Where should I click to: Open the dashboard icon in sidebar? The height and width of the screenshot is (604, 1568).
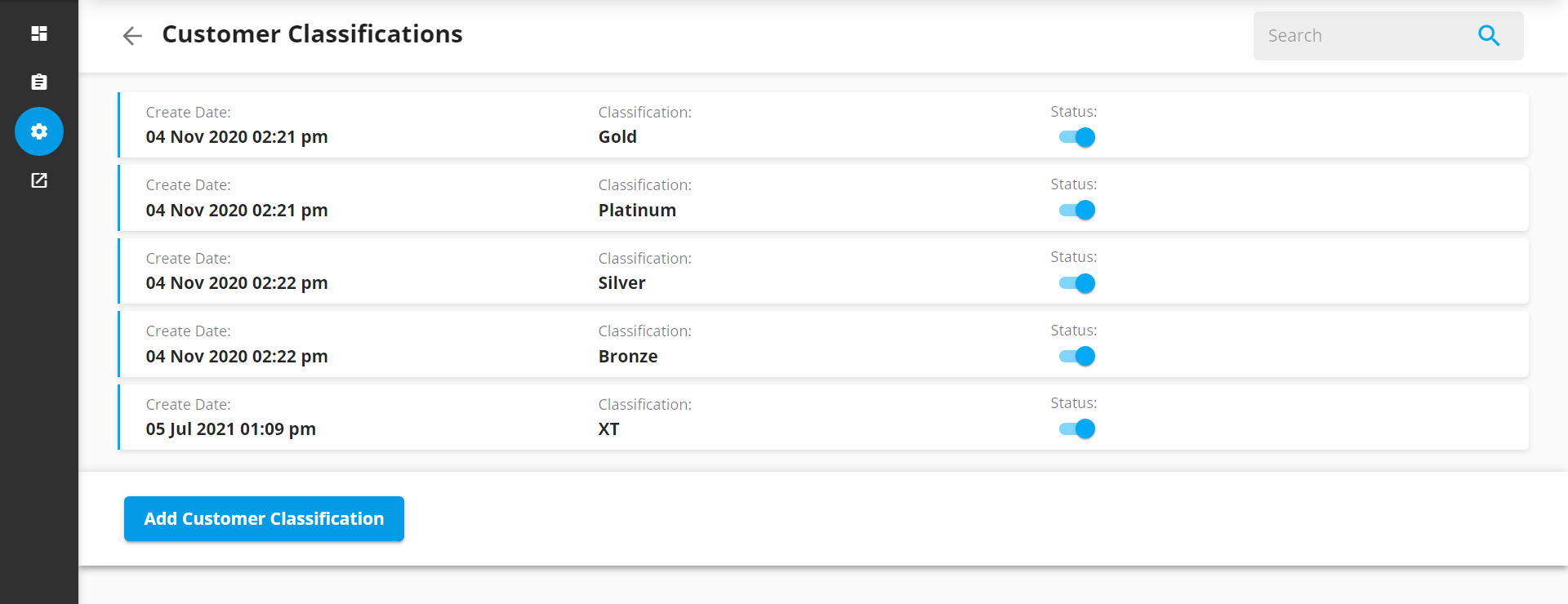tap(39, 33)
